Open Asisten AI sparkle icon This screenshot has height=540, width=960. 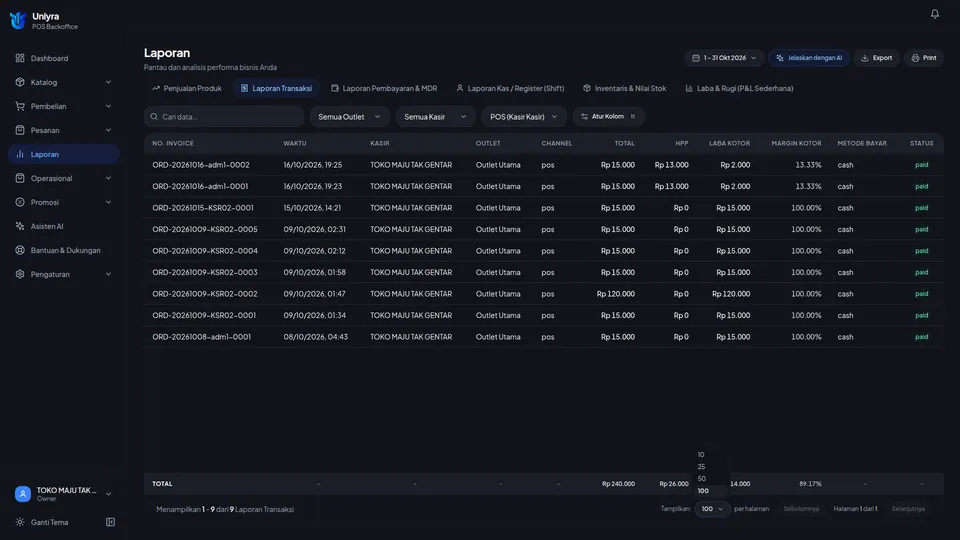click(x=20, y=226)
